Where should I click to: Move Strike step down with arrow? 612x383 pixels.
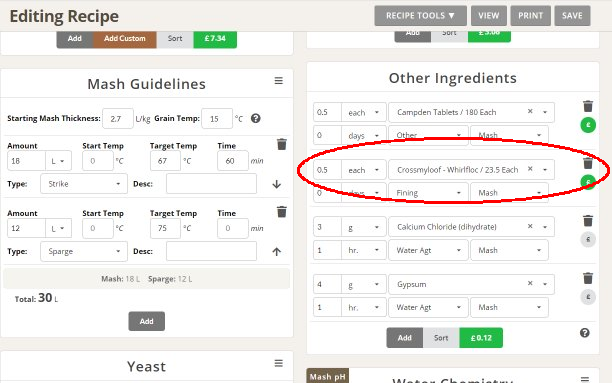[277, 184]
